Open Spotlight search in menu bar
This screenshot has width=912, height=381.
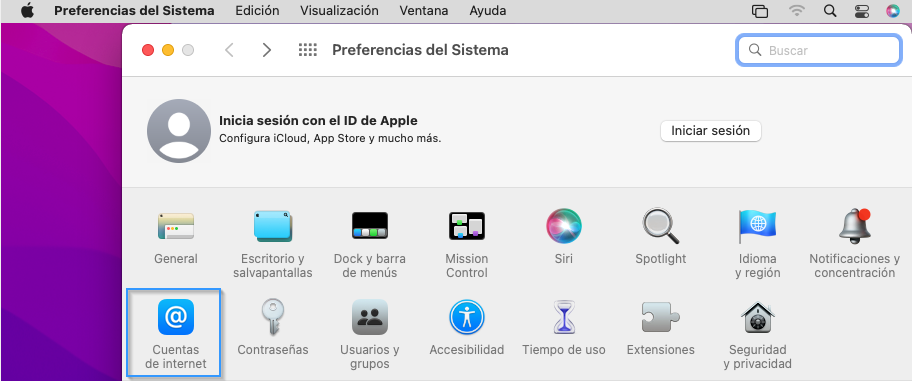coord(830,11)
